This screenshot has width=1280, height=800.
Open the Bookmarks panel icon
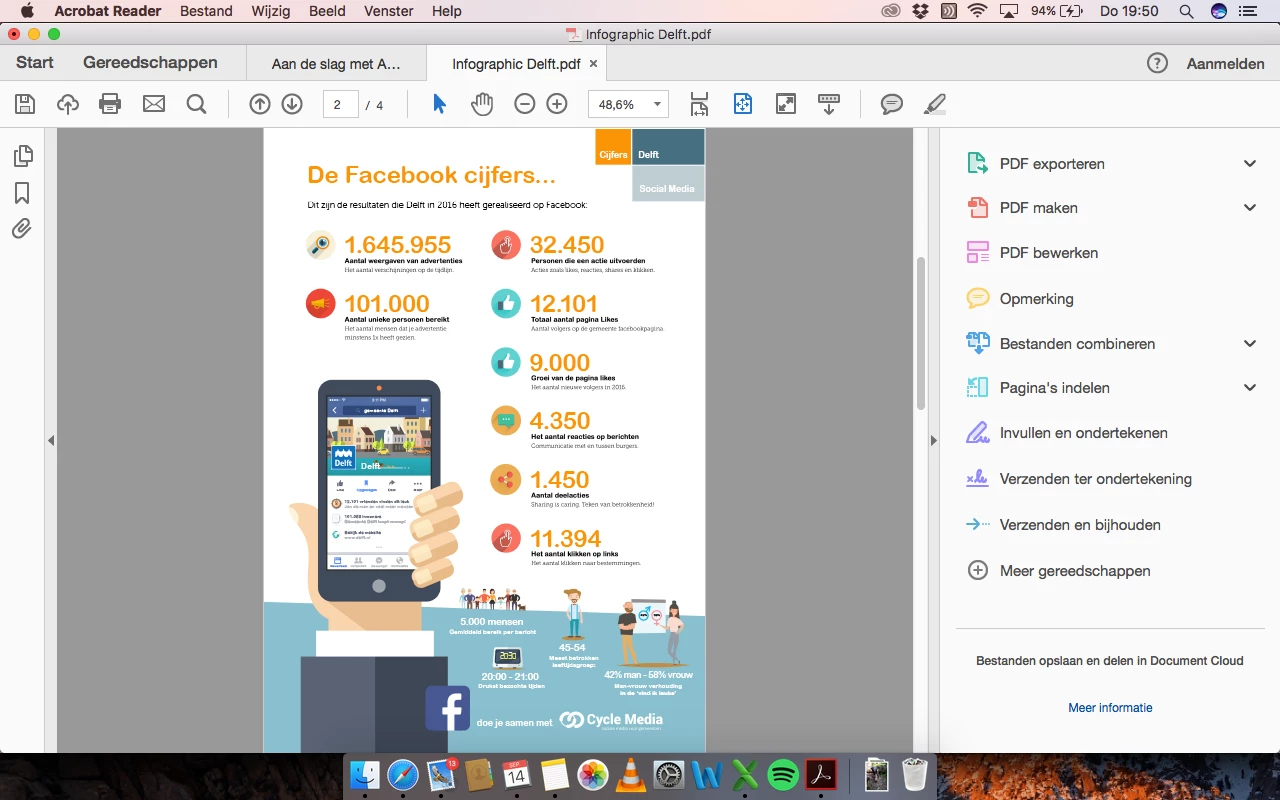click(x=22, y=193)
